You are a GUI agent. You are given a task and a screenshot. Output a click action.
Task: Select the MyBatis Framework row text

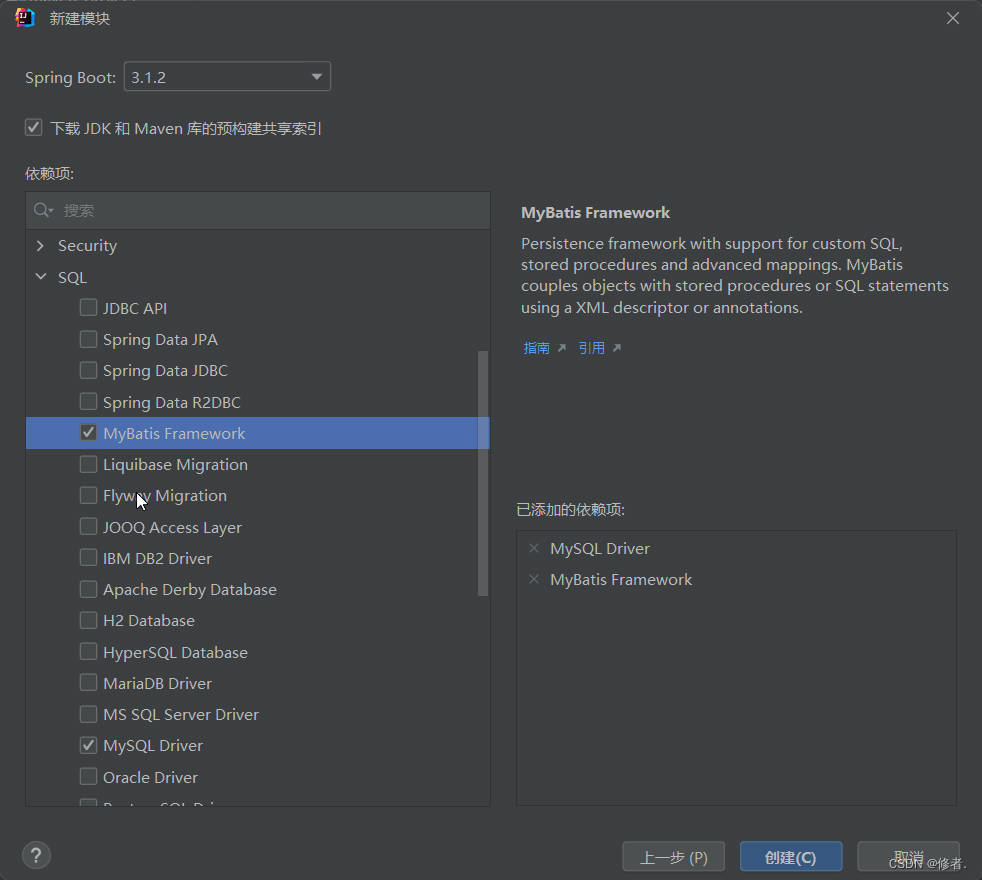tap(174, 433)
